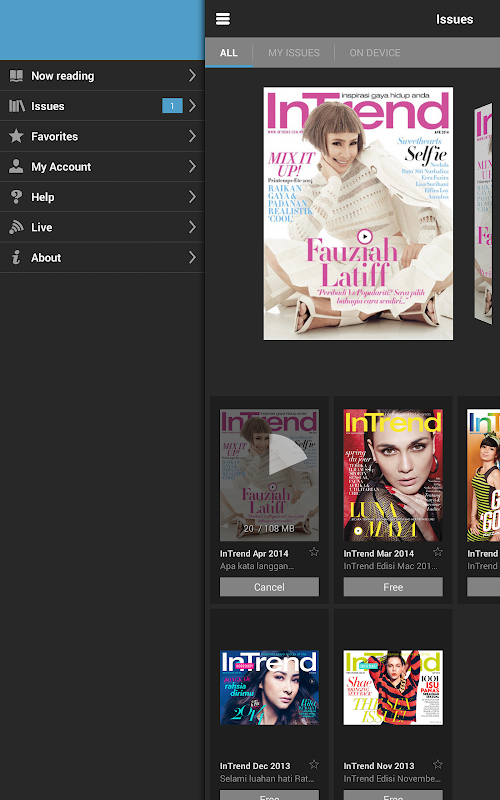Open Favorites menu label
This screenshot has height=800, width=500.
(x=55, y=136)
